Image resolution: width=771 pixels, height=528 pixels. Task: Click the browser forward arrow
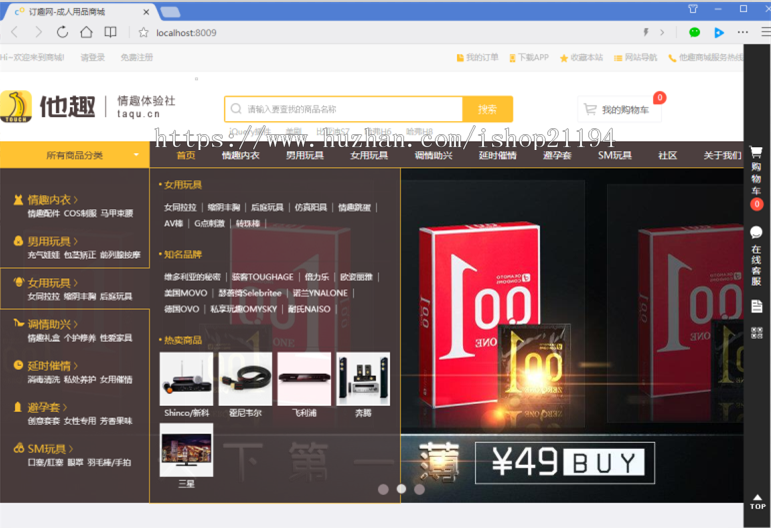point(38,32)
